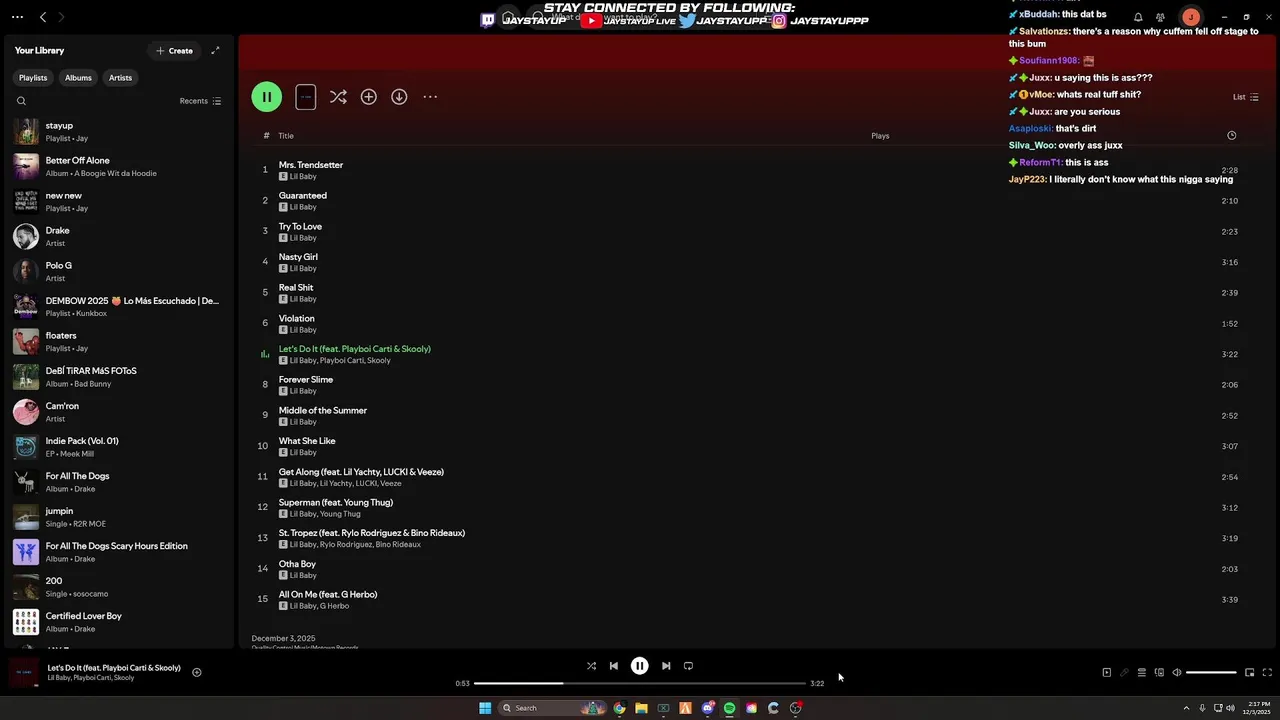Open more options for the album
Image resolution: width=1280 pixels, height=720 pixels.
click(430, 97)
